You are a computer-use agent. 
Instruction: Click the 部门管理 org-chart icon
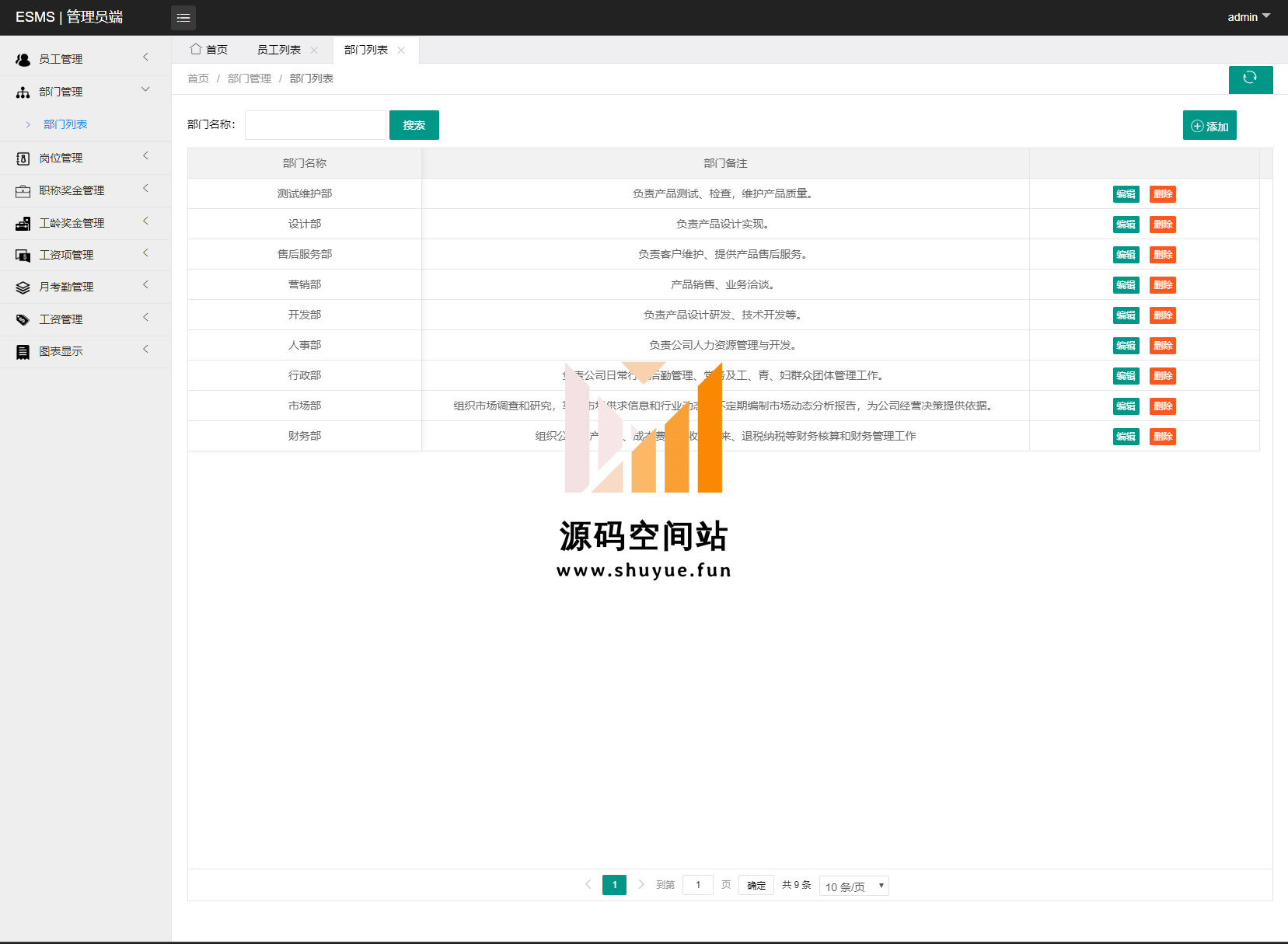pyautogui.click(x=23, y=92)
